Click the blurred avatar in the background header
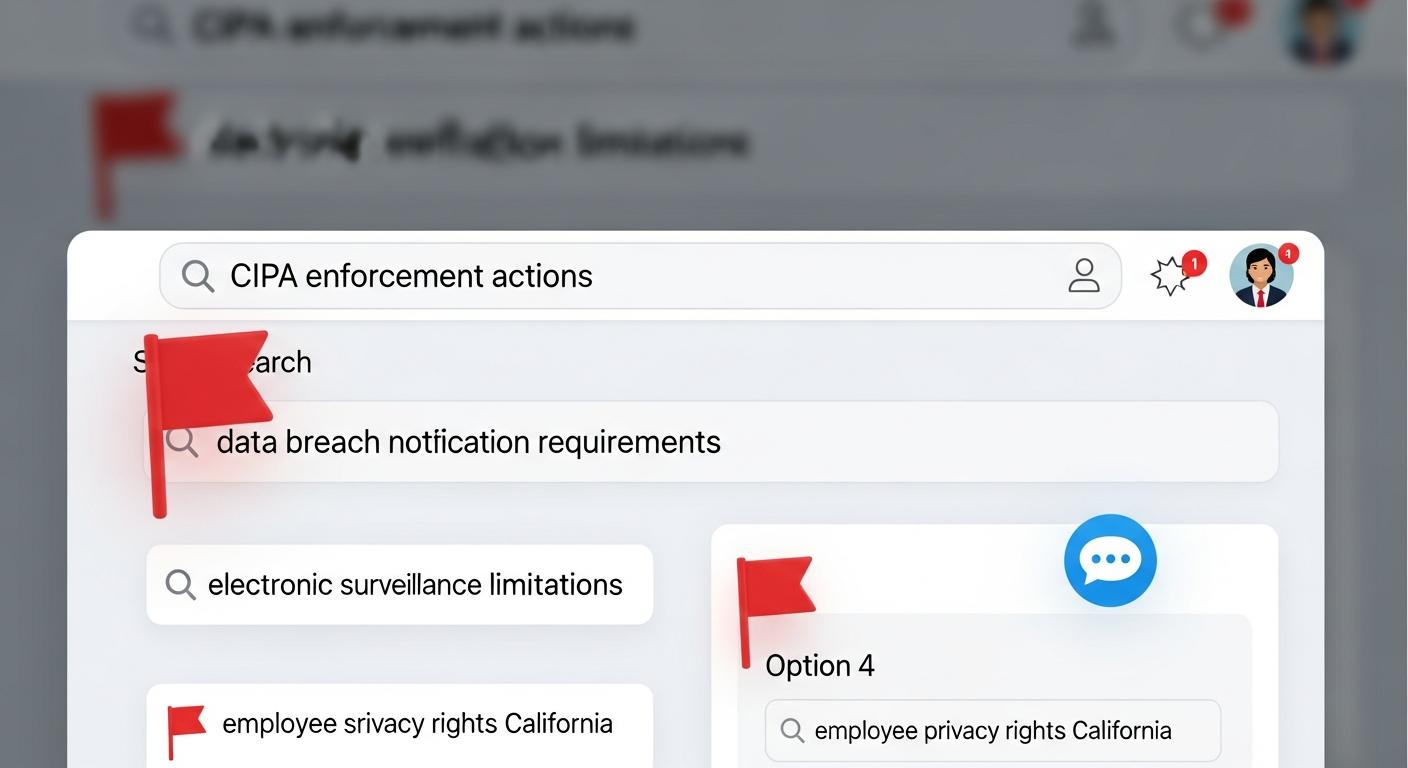Image resolution: width=1408 pixels, height=768 pixels. [1321, 28]
